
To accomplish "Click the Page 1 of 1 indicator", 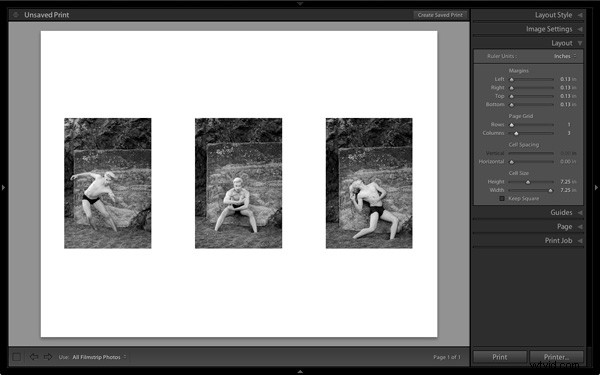I will click(447, 357).
